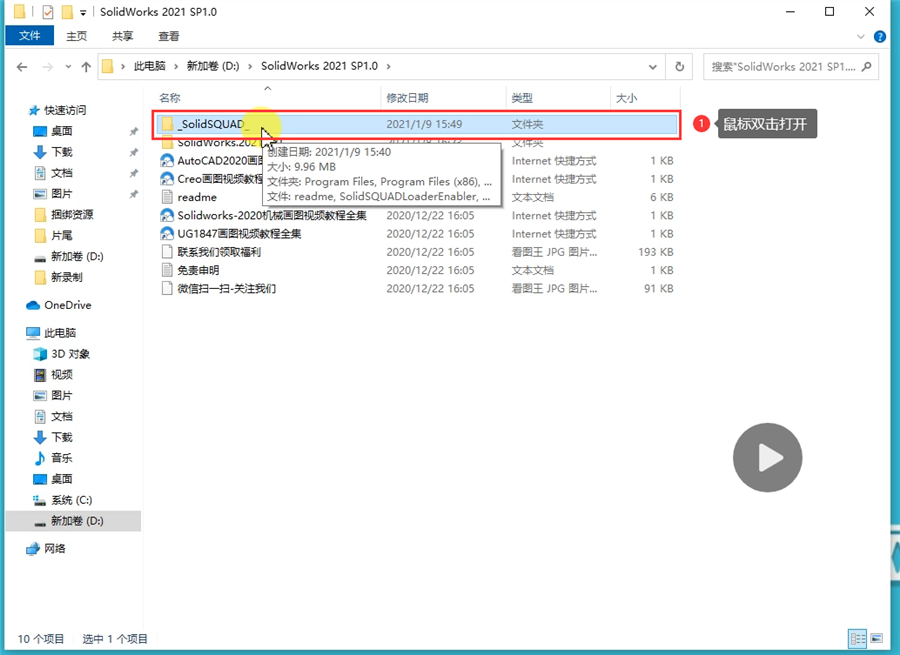Viewport: 900px width, 655px height.
Task: Sort files by the 名称 column header
Action: (x=170, y=98)
